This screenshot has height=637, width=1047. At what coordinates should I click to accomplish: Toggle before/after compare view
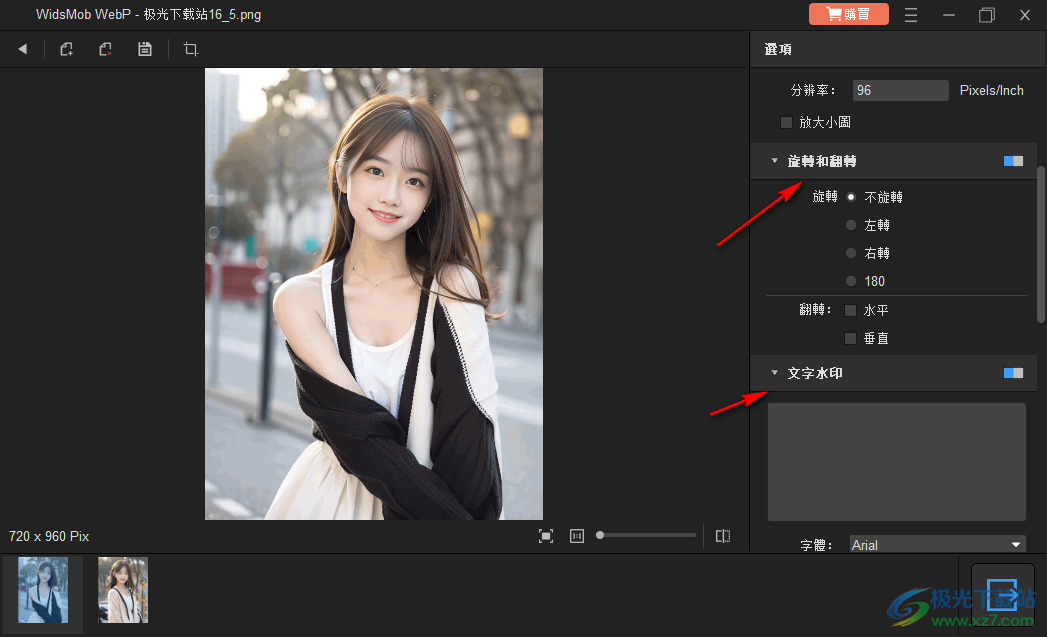click(722, 536)
